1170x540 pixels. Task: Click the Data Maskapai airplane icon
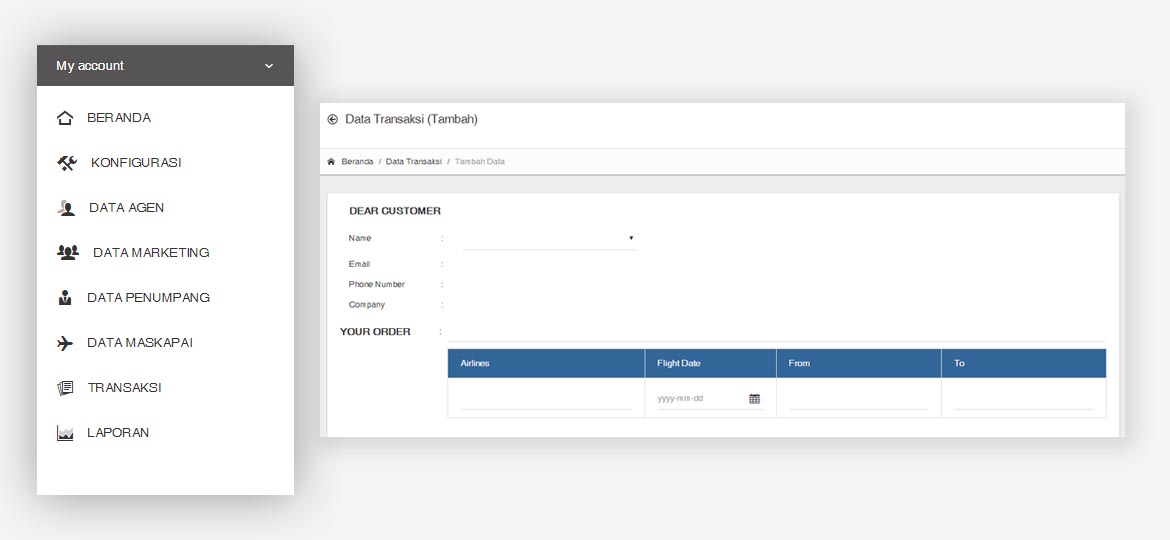coord(65,343)
